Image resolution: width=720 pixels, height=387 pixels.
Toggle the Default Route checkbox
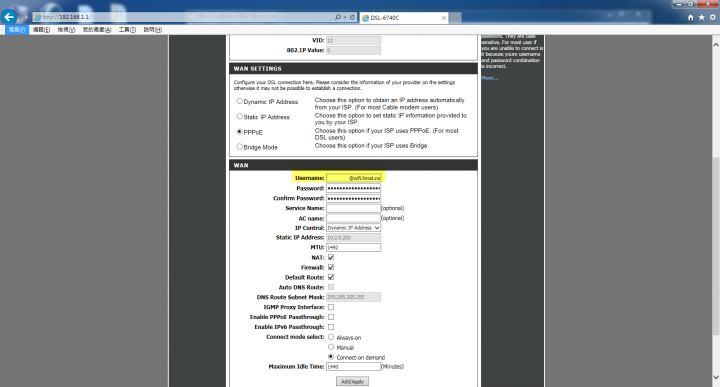(331, 277)
